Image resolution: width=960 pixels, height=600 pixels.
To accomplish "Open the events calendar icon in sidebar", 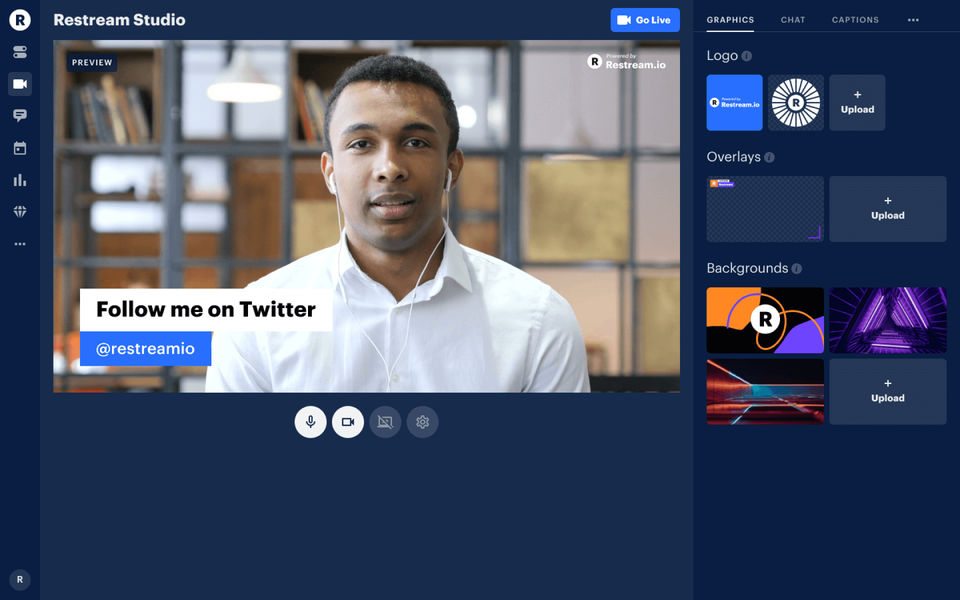I will [20, 148].
